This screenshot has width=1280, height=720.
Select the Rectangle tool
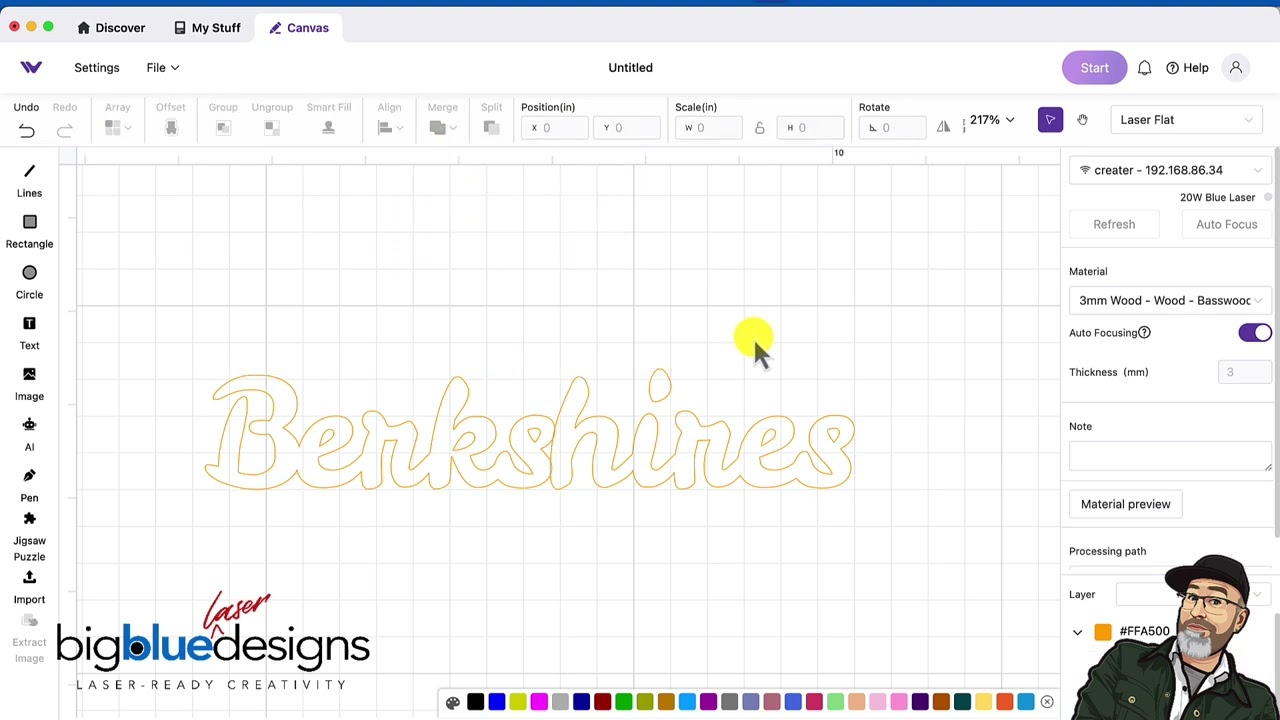(x=29, y=232)
